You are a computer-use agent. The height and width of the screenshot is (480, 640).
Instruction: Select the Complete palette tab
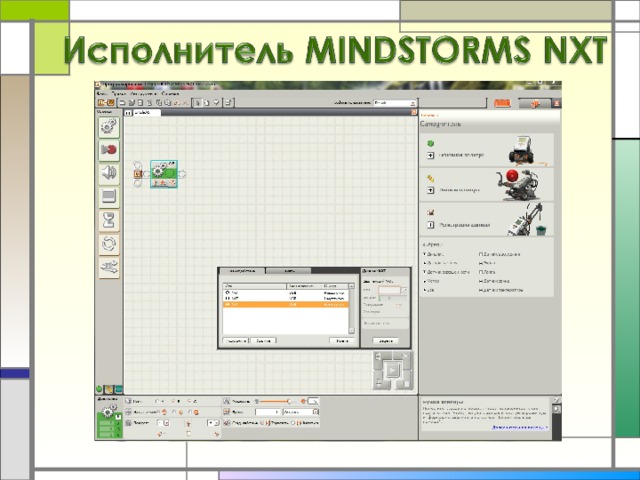point(109,389)
